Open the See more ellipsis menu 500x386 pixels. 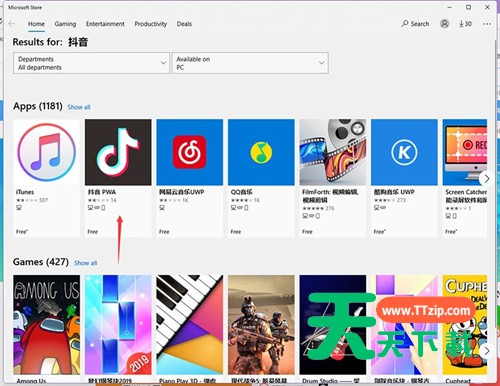(x=487, y=24)
